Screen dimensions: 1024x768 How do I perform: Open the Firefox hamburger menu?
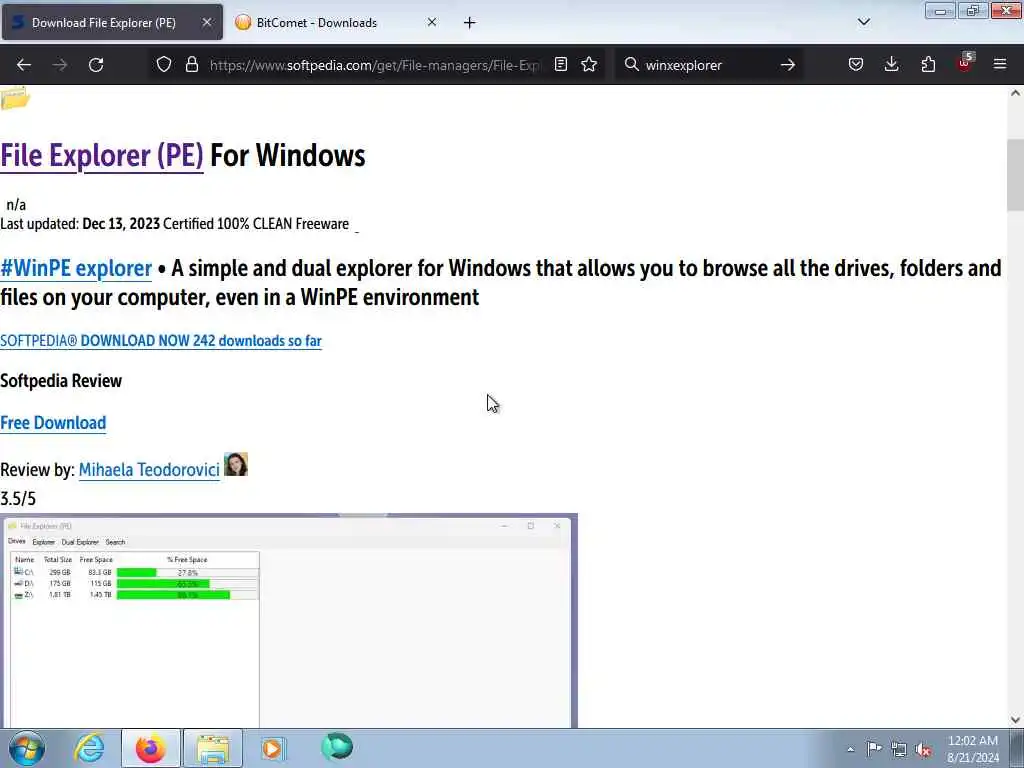tap(1000, 65)
